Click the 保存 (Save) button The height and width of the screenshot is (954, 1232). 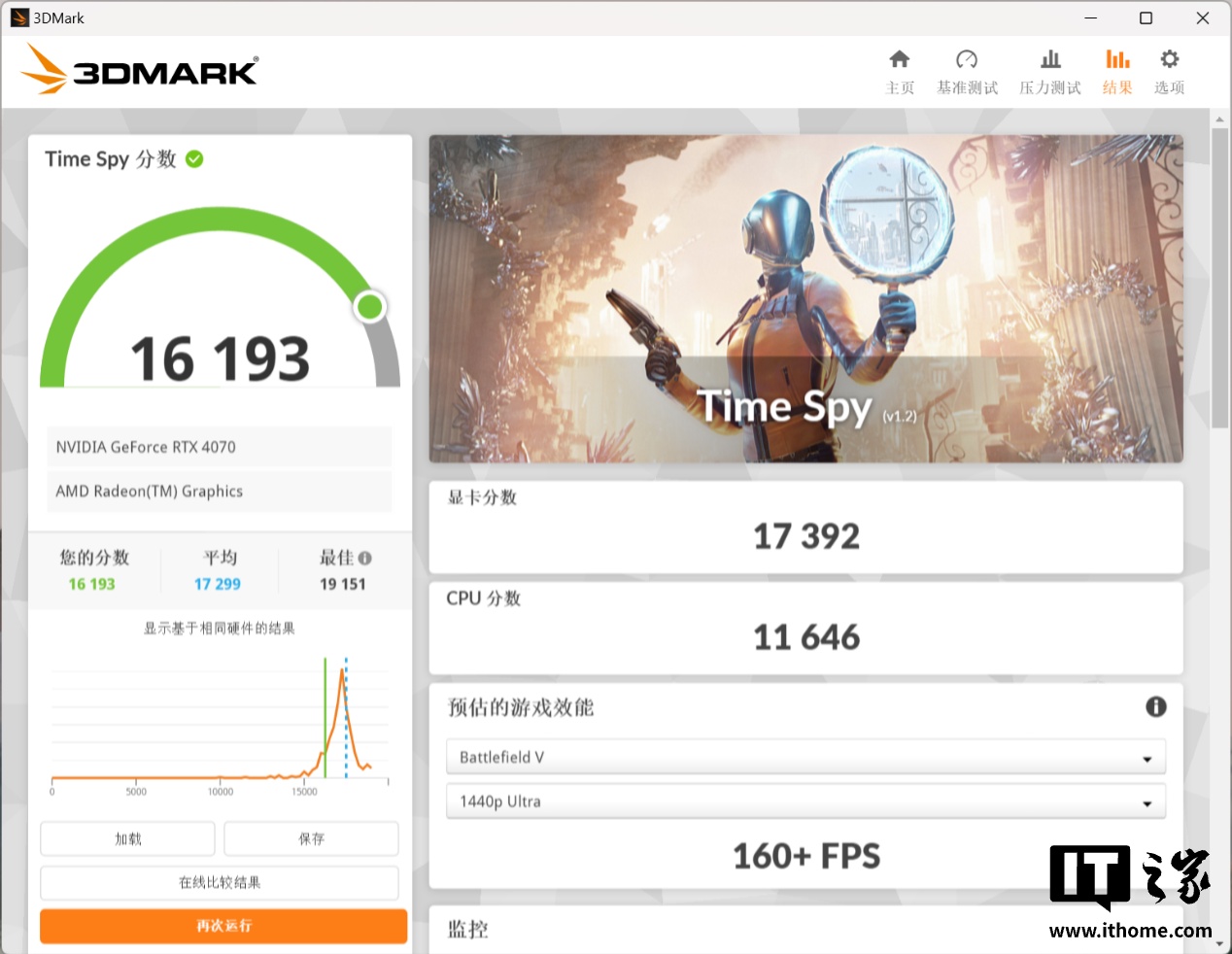click(x=311, y=839)
